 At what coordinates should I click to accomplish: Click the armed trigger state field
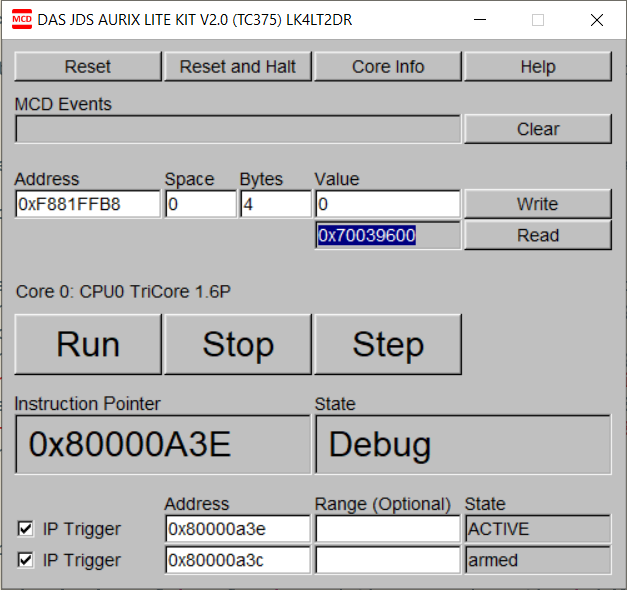tap(538, 560)
